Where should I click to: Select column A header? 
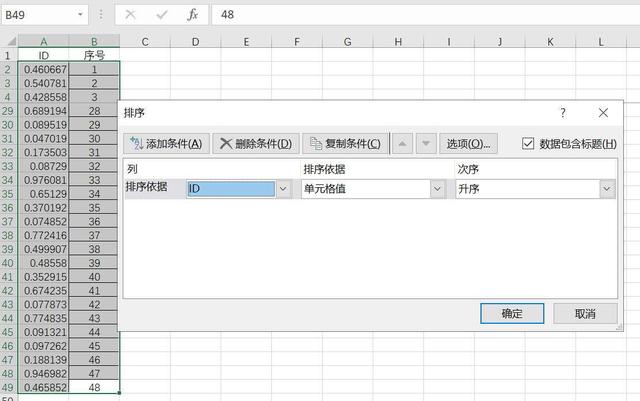[x=44, y=42]
